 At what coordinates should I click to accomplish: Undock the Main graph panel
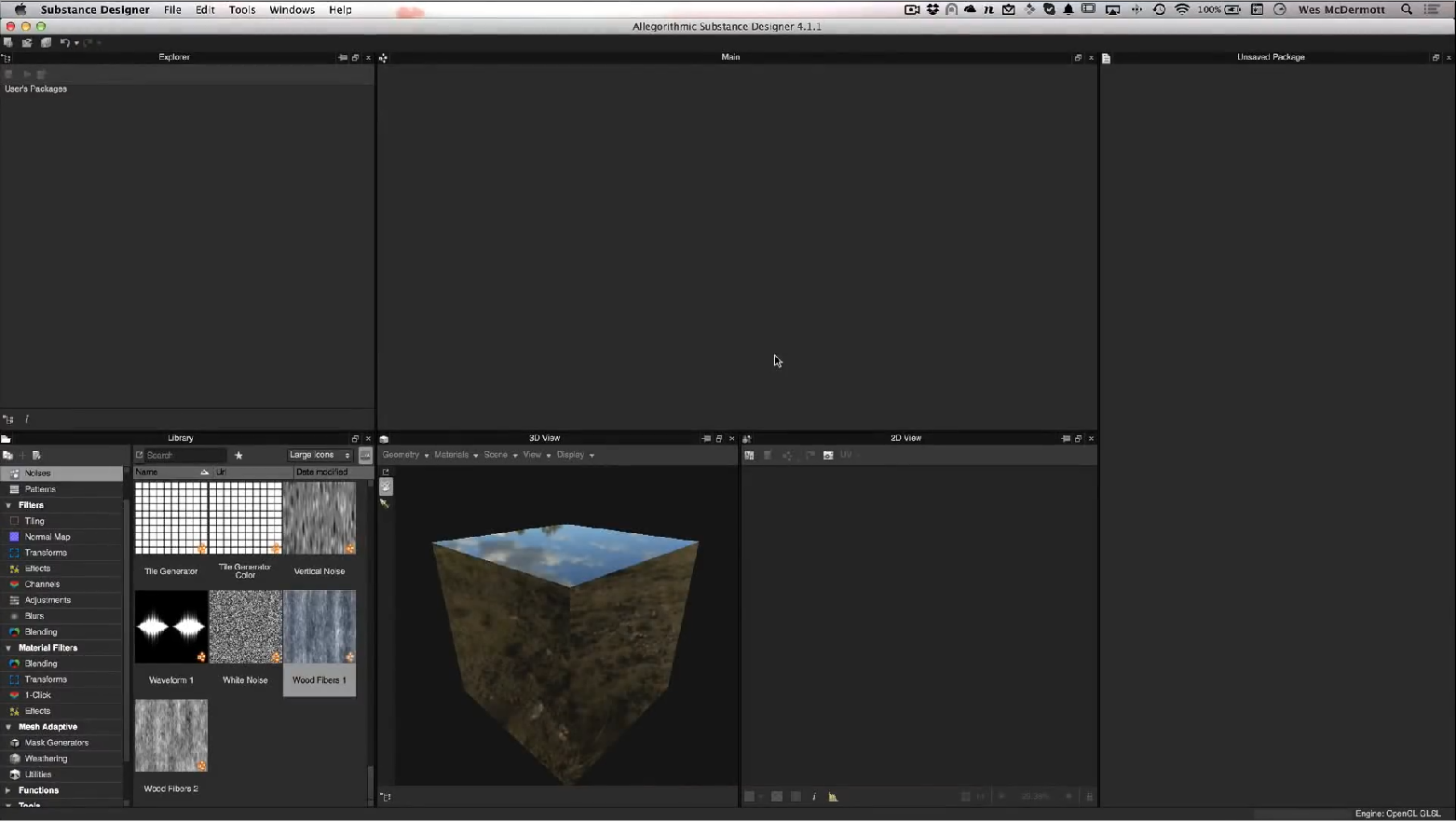coord(1078,58)
